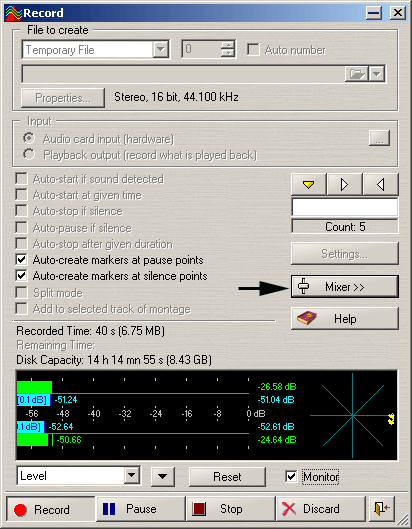This screenshot has width=412, height=529.
Task: Discard the current recording
Action: tap(321, 509)
